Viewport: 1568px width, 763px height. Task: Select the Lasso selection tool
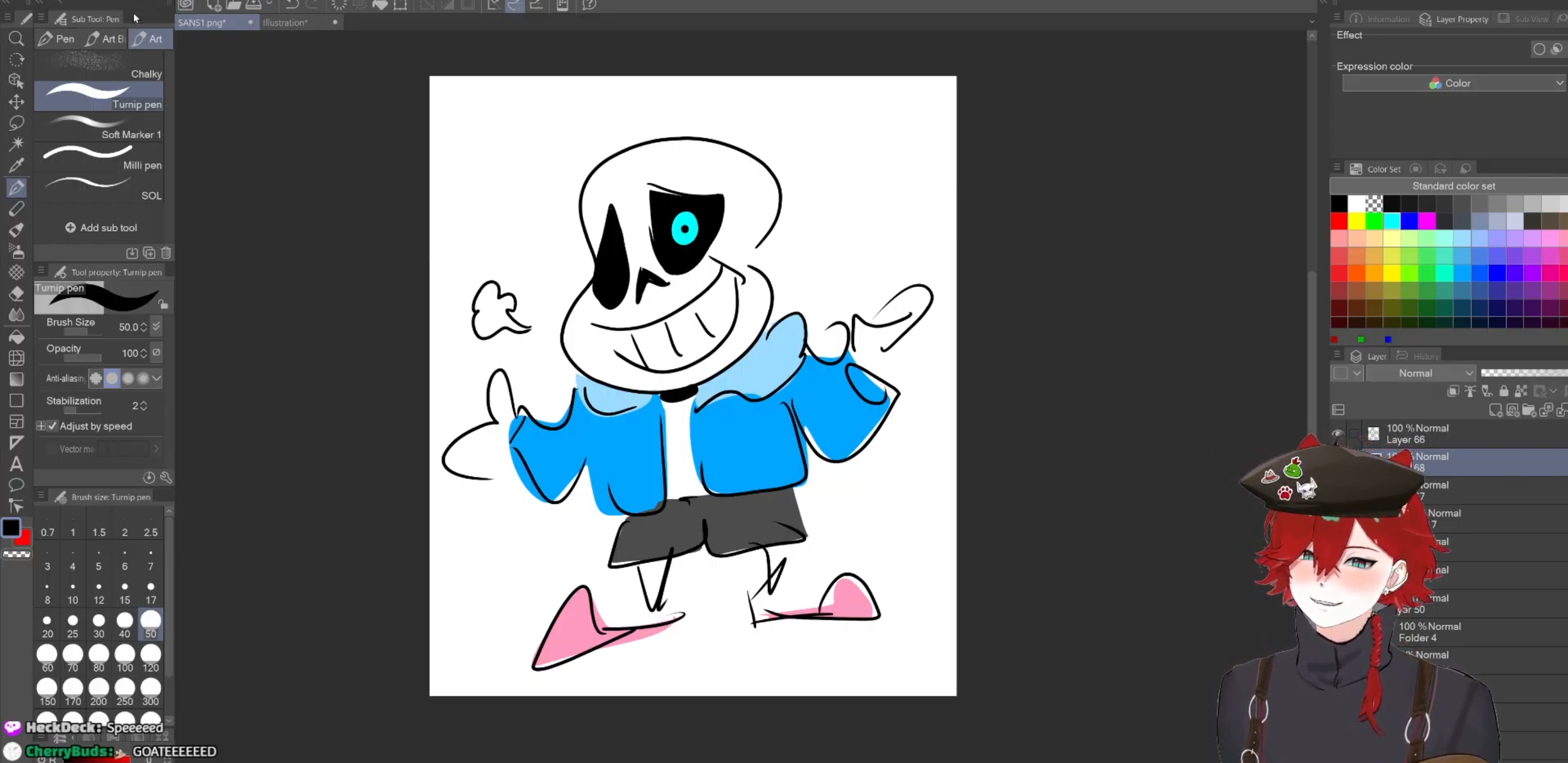pyautogui.click(x=16, y=122)
